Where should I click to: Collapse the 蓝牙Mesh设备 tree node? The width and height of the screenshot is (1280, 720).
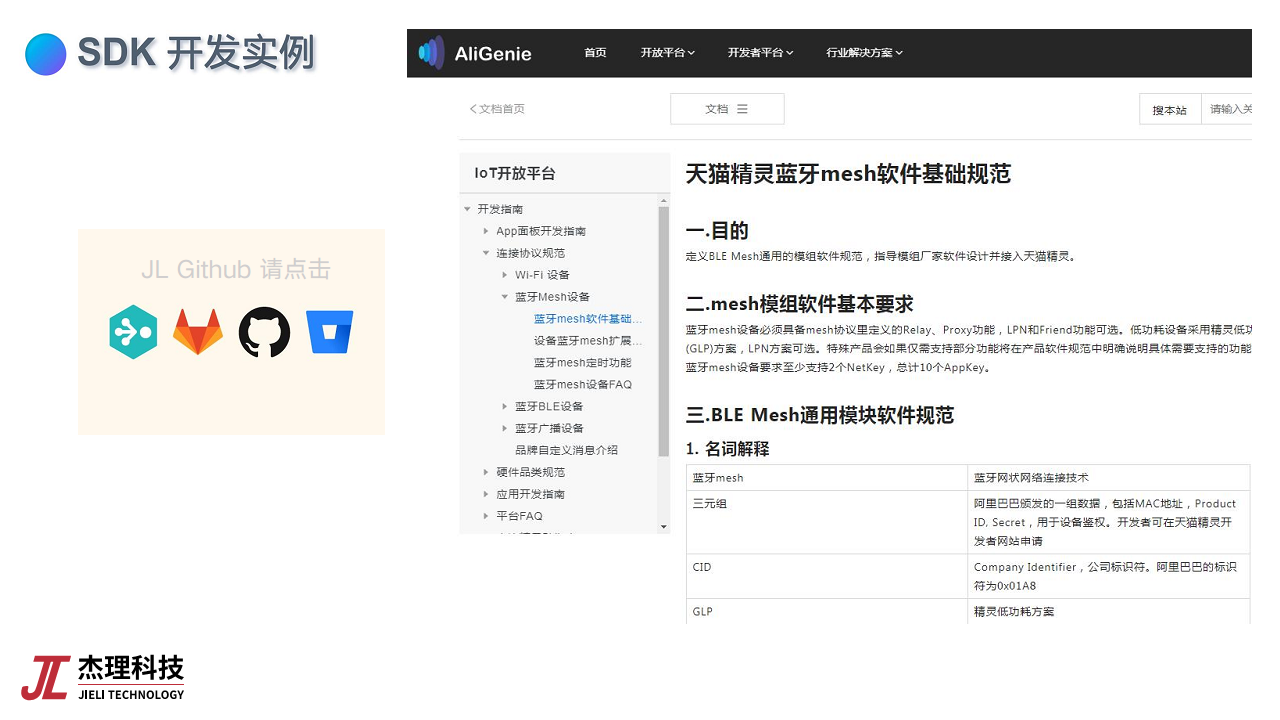point(505,296)
